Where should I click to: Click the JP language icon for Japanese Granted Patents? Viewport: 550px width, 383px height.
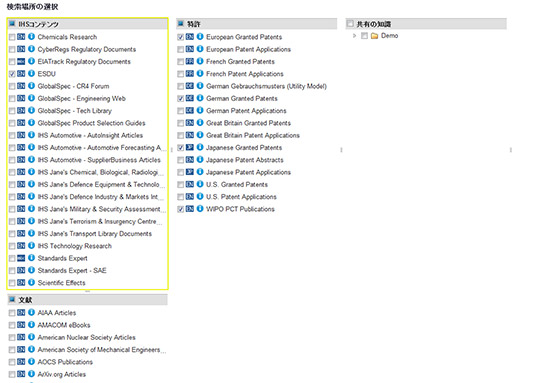[x=190, y=147]
